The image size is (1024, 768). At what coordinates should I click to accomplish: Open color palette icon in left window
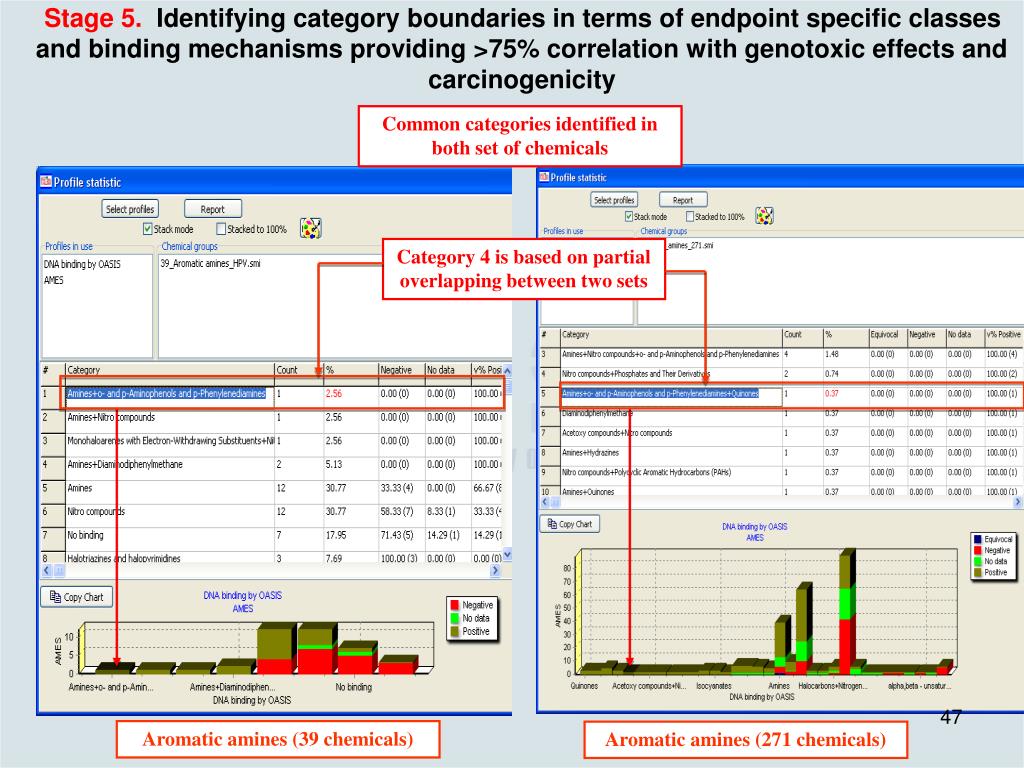[310, 228]
